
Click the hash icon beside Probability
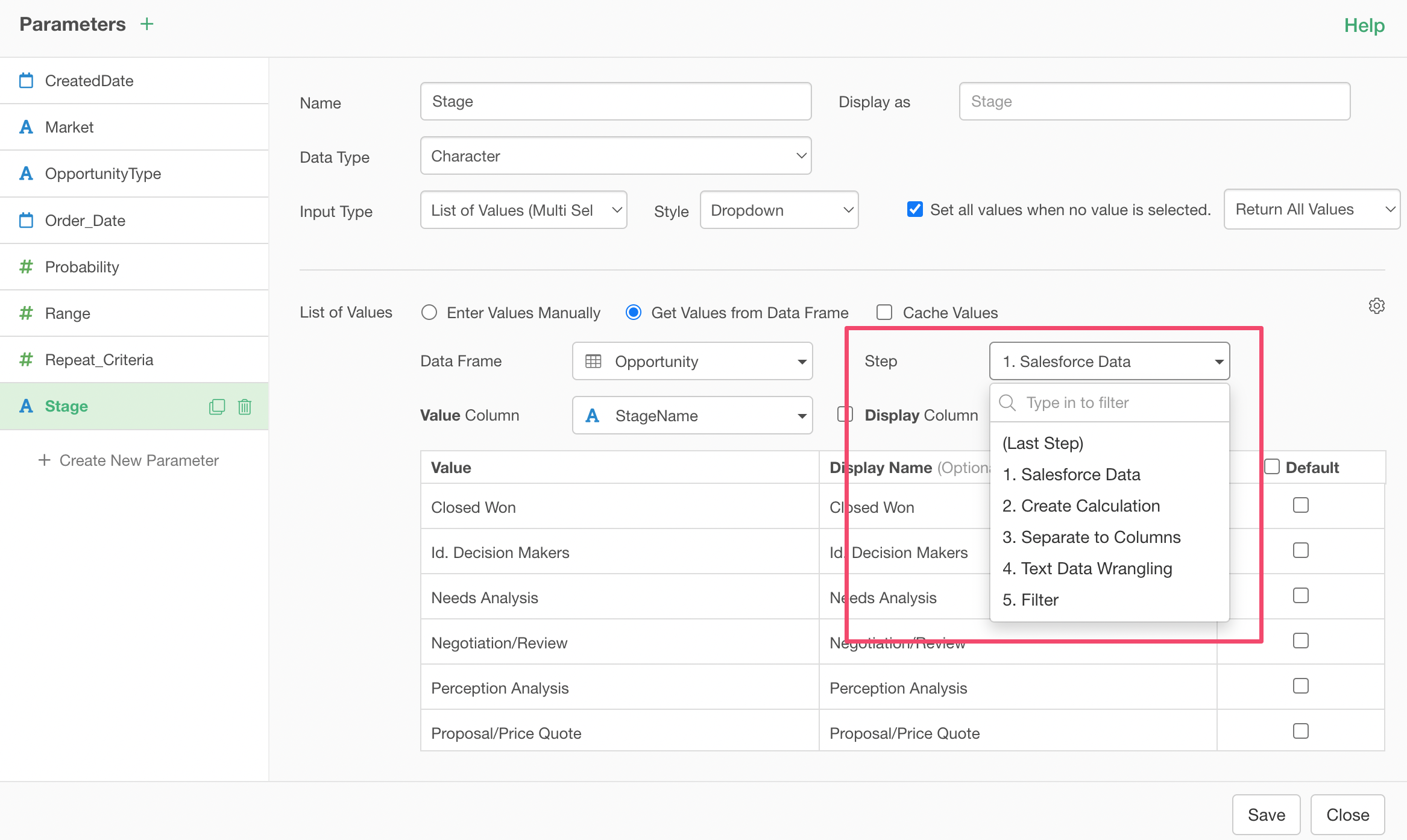26,266
